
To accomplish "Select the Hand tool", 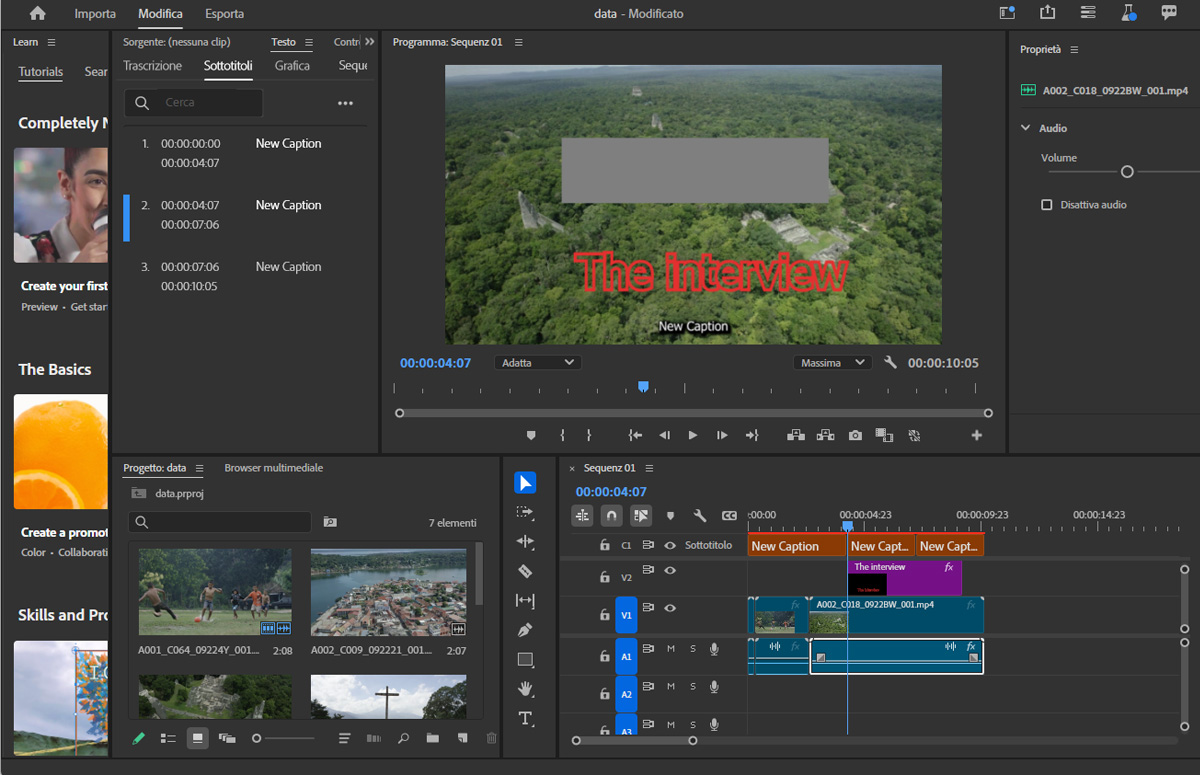I will (x=525, y=689).
